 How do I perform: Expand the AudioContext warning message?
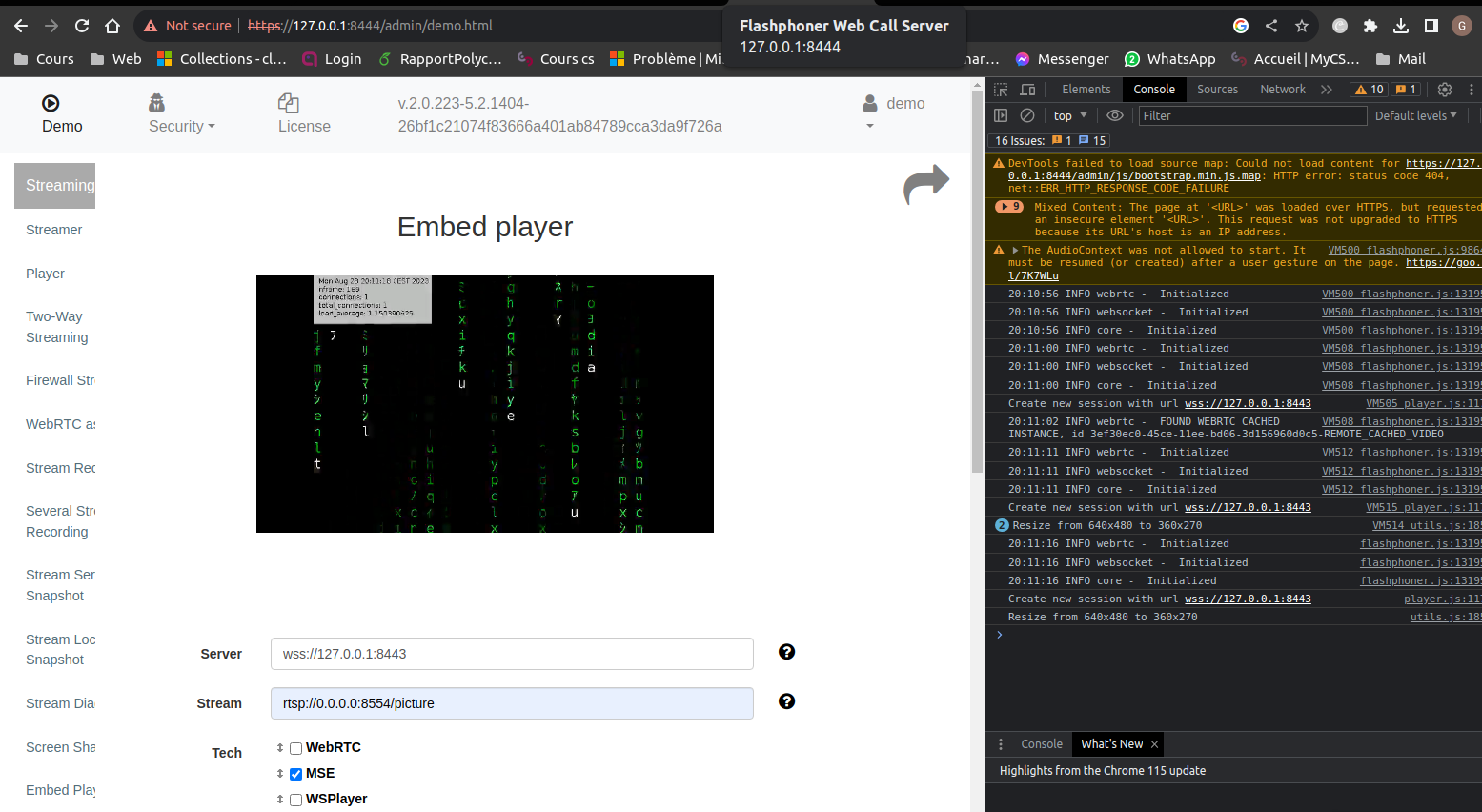(1015, 251)
